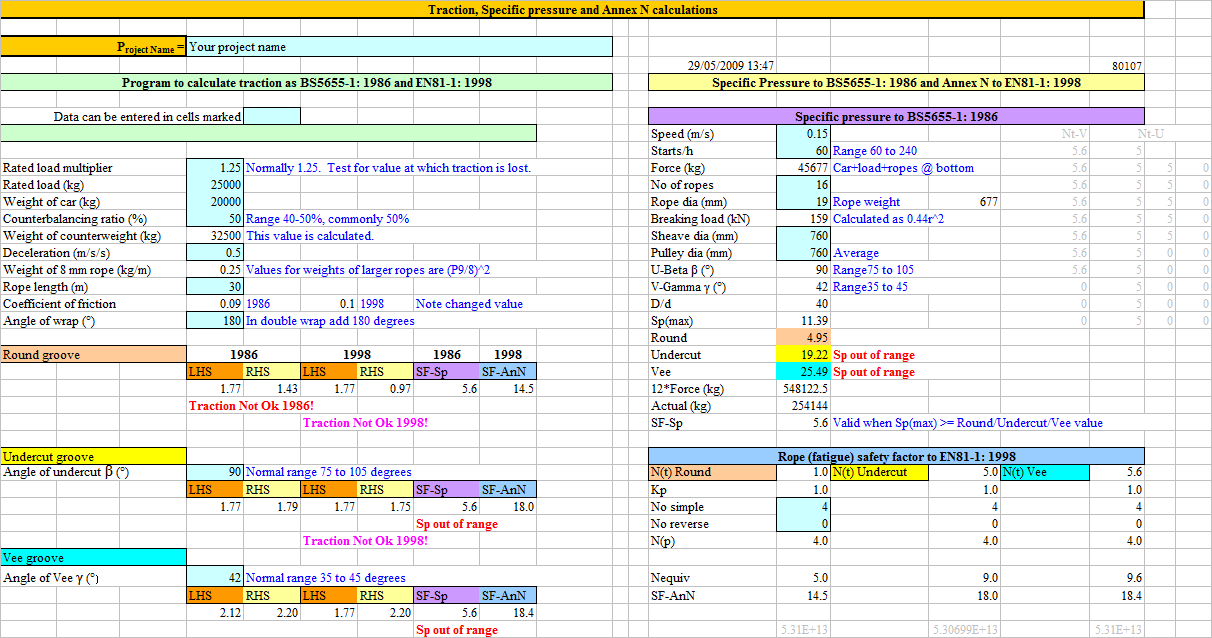
Task: Click the Traction Not Ok 1986! warning
Action: pyautogui.click(x=251, y=406)
